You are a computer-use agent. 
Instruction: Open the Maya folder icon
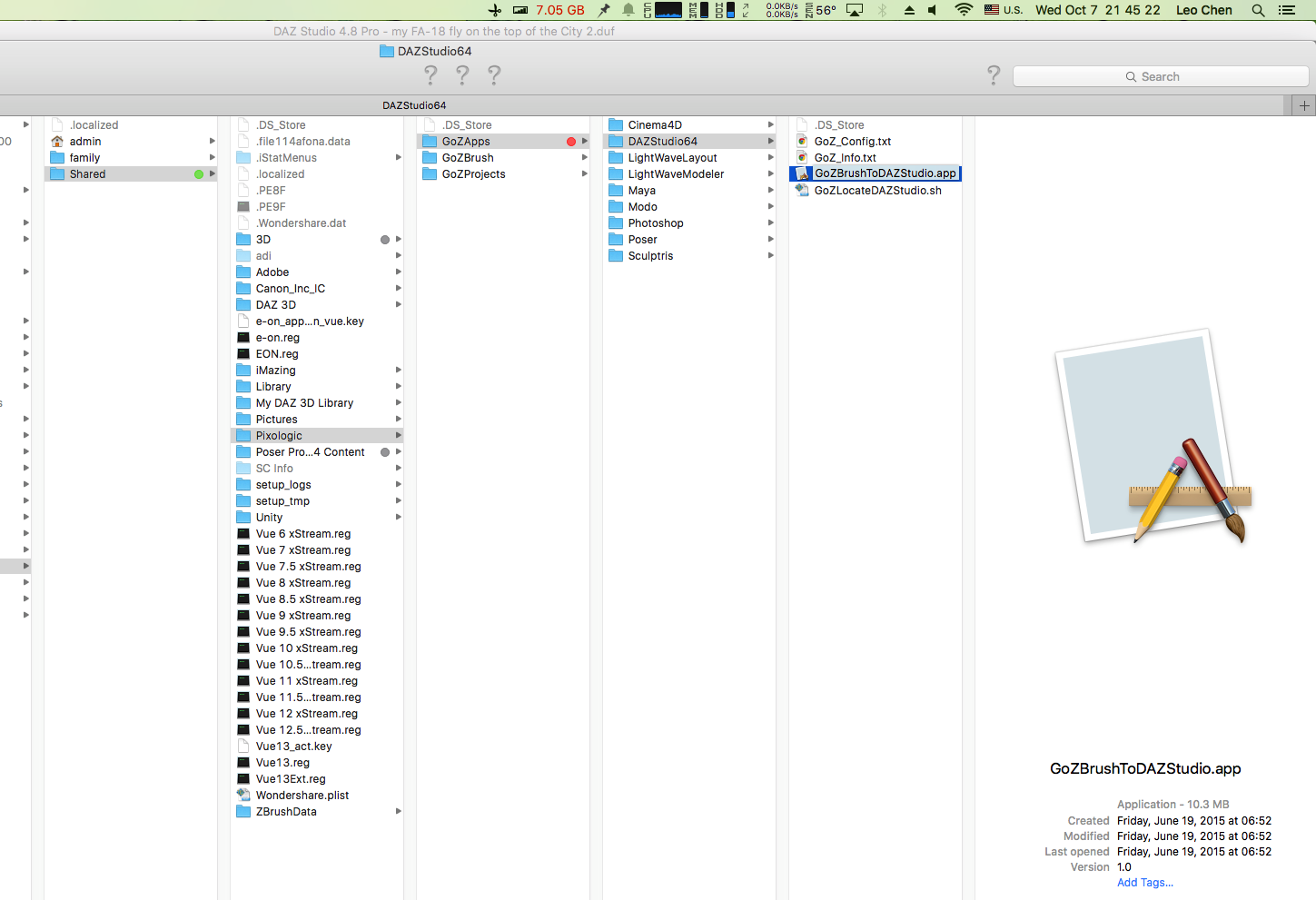click(x=616, y=190)
